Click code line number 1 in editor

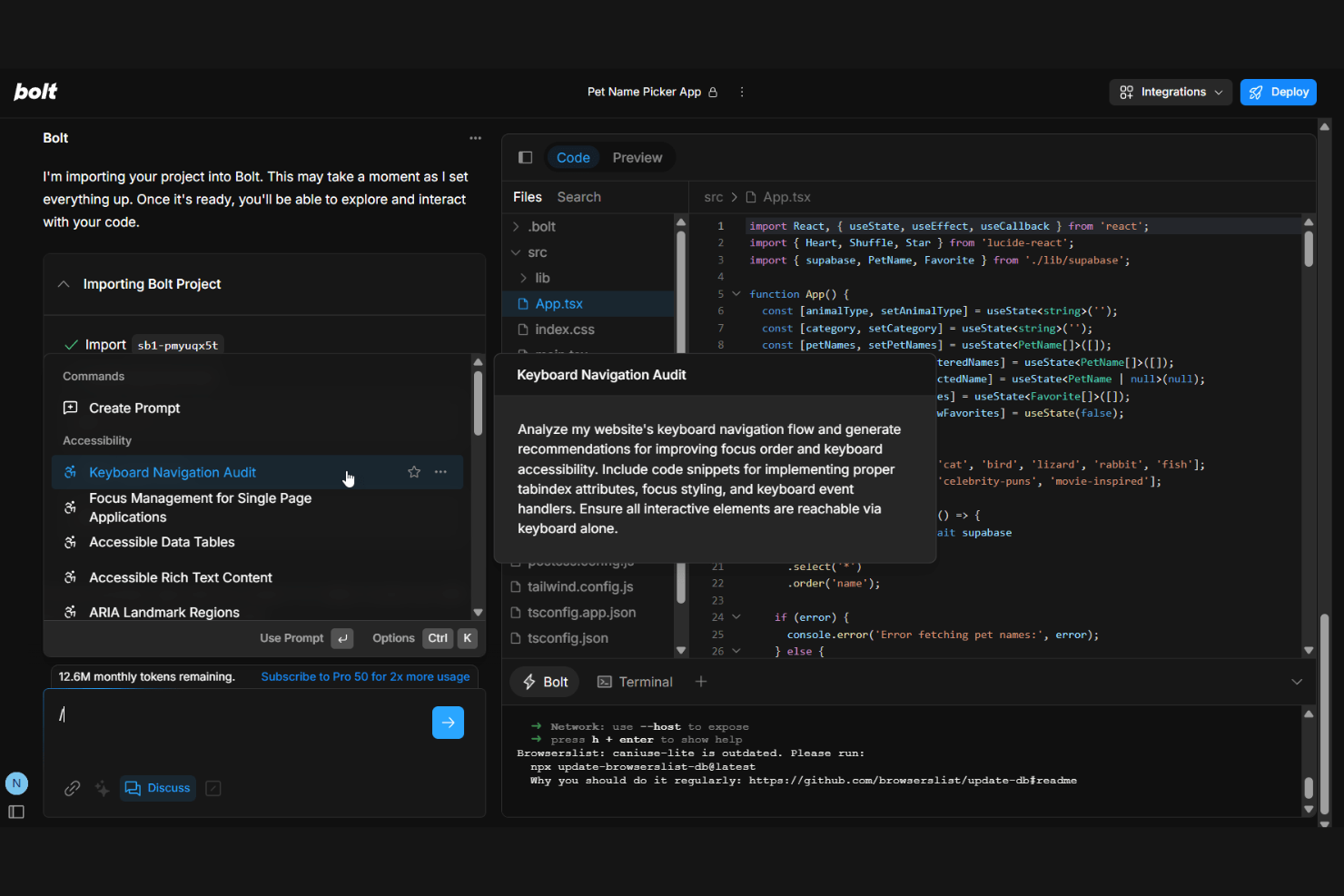(721, 226)
